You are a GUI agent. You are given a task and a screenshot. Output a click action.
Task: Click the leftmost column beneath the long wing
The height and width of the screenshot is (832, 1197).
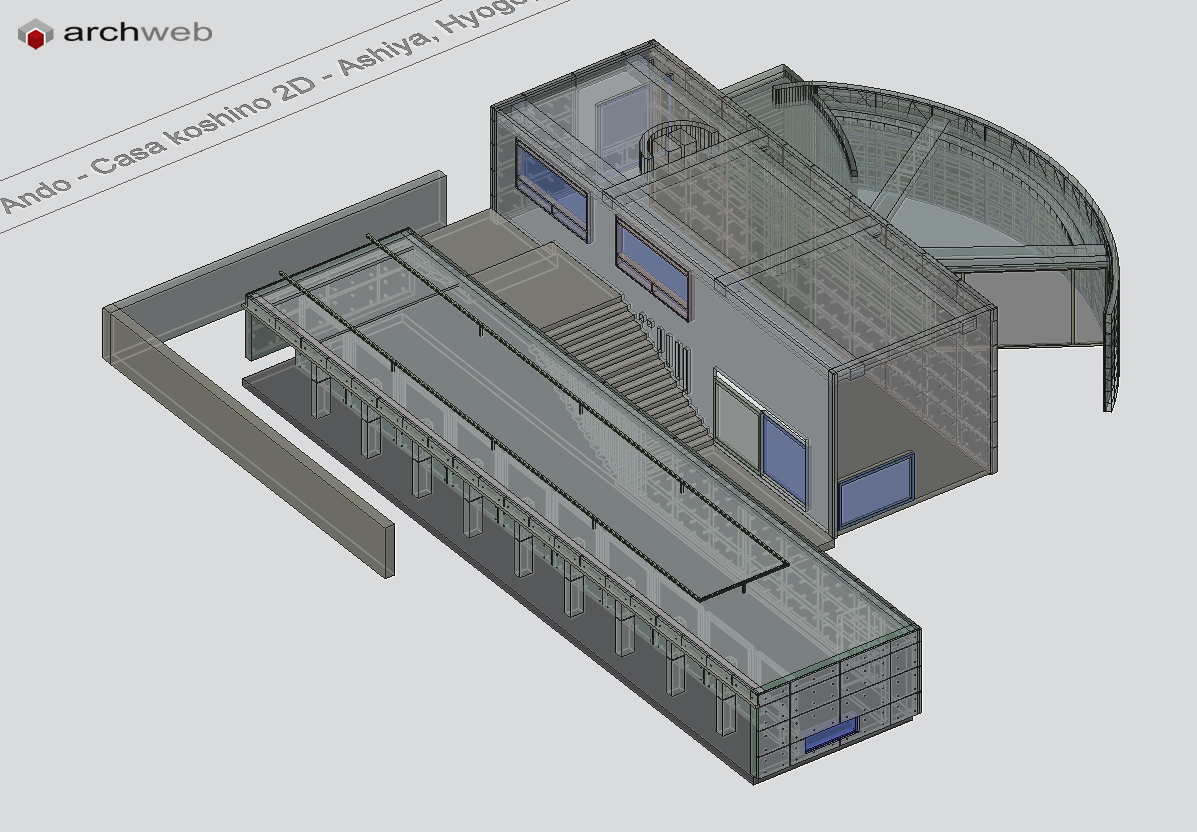point(320,390)
